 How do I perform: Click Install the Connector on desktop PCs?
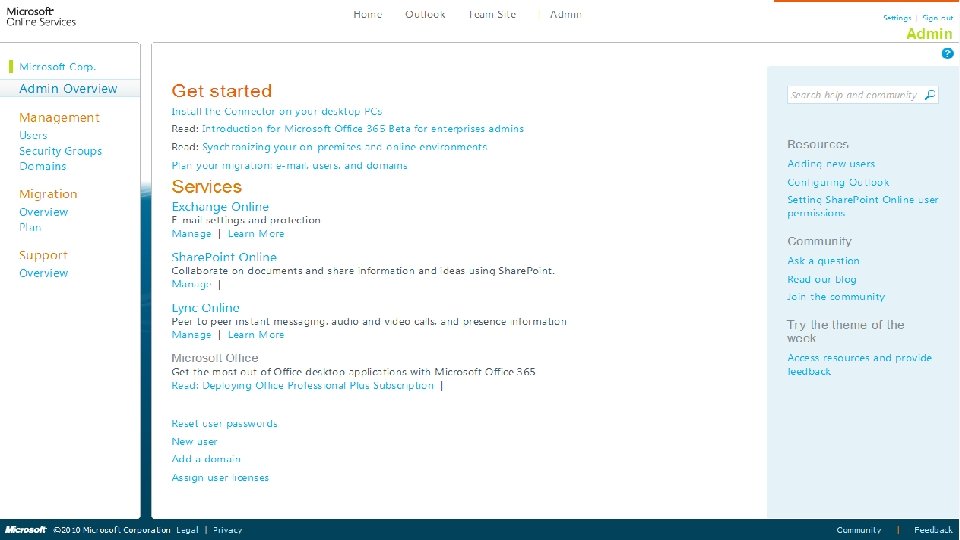pos(277,111)
